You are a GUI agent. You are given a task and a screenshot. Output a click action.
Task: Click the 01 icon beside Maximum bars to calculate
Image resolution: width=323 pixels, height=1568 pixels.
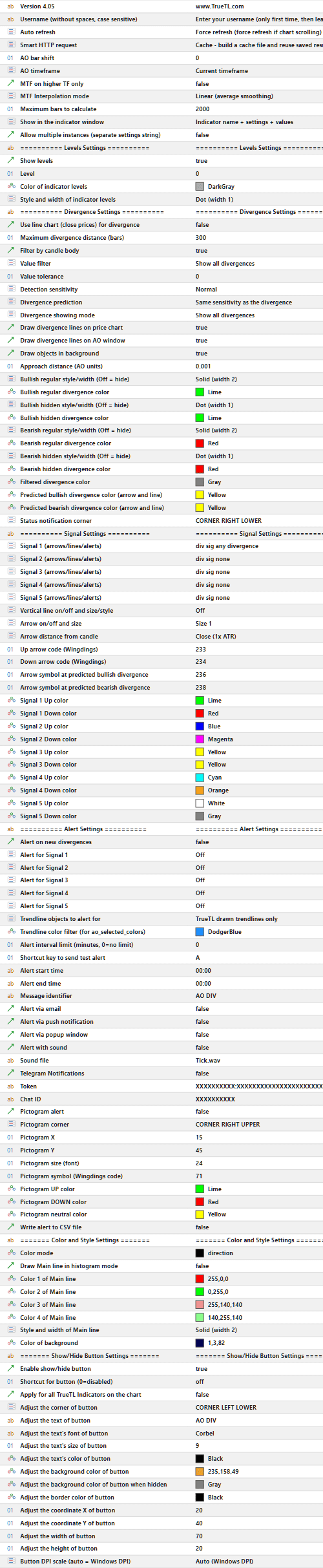tap(10, 109)
